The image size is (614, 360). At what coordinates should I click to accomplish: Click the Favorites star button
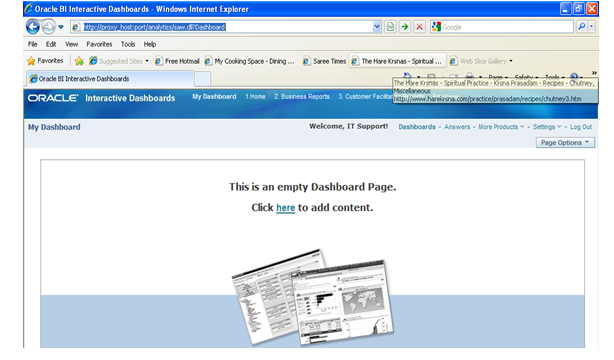point(45,61)
